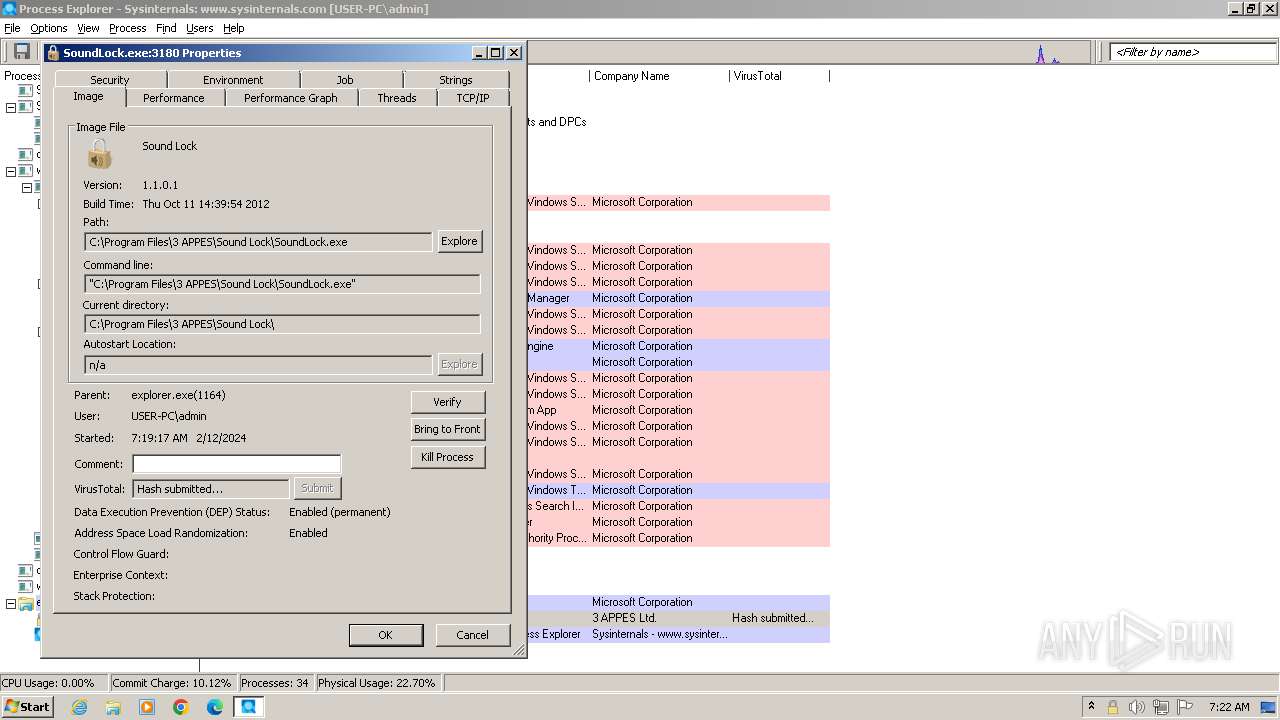Open the Find menu
This screenshot has width=1280, height=720.
tap(166, 28)
